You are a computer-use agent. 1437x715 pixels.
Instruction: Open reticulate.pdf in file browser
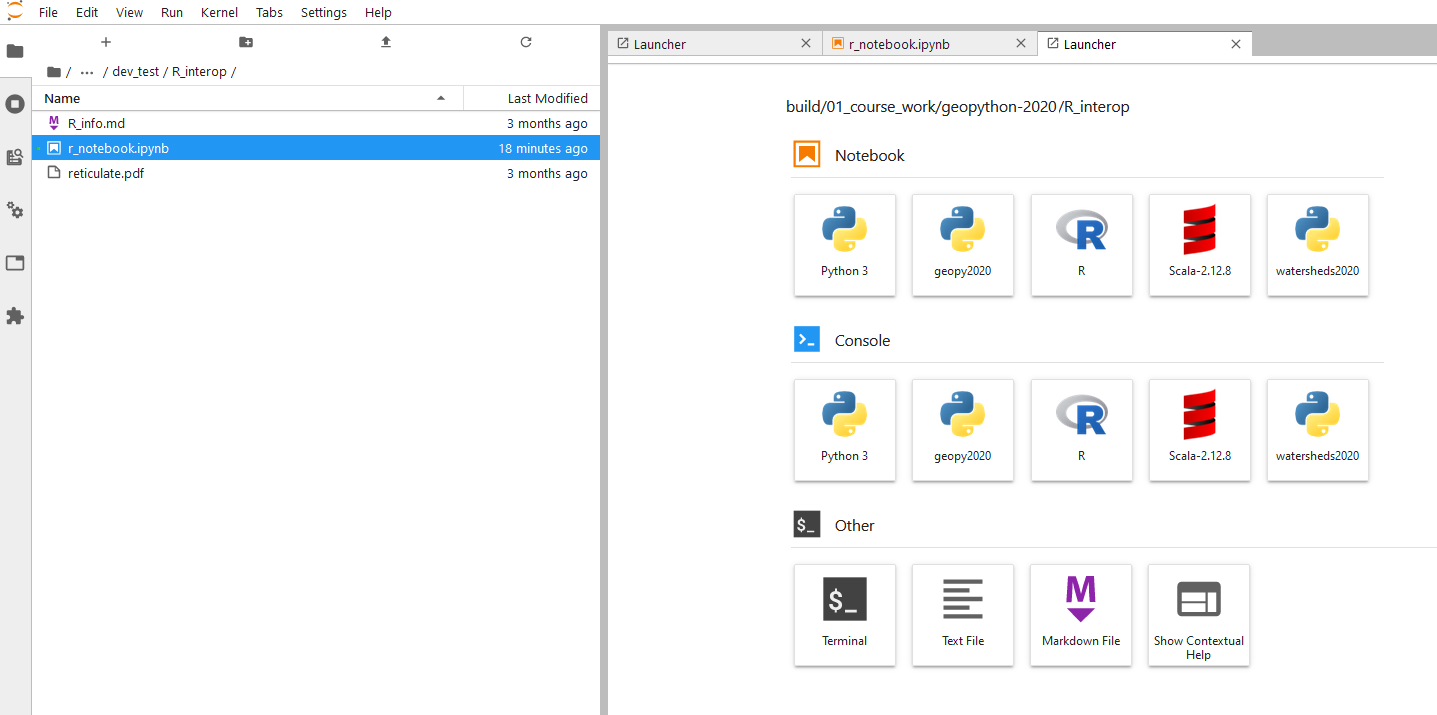[106, 173]
